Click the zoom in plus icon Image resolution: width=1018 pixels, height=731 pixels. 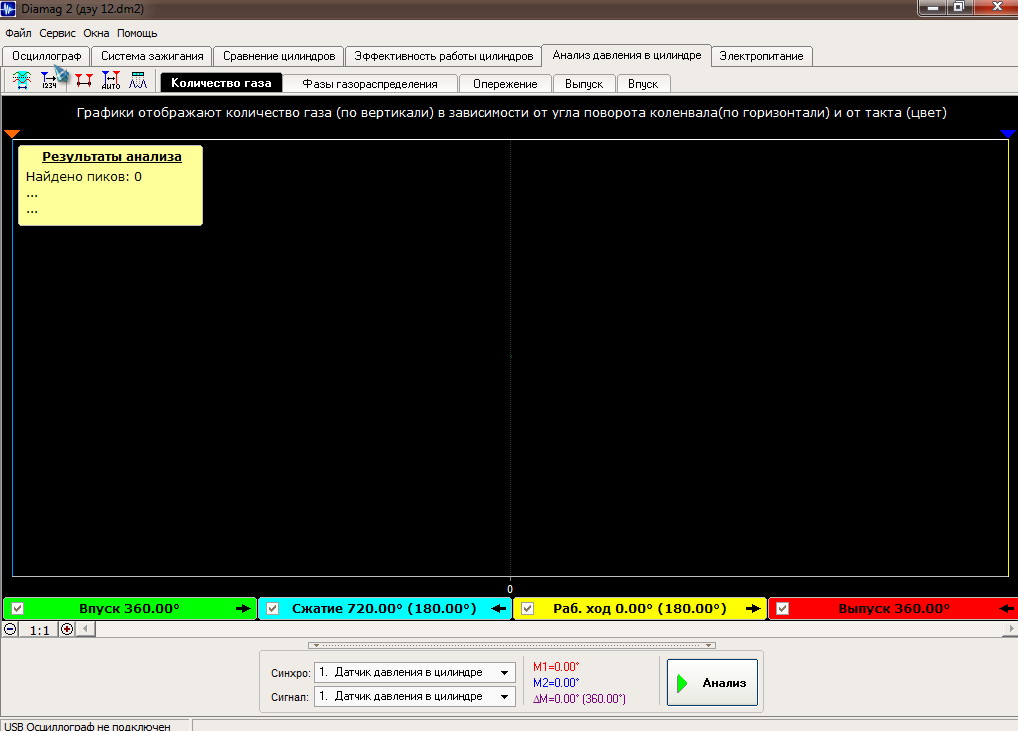pos(67,628)
